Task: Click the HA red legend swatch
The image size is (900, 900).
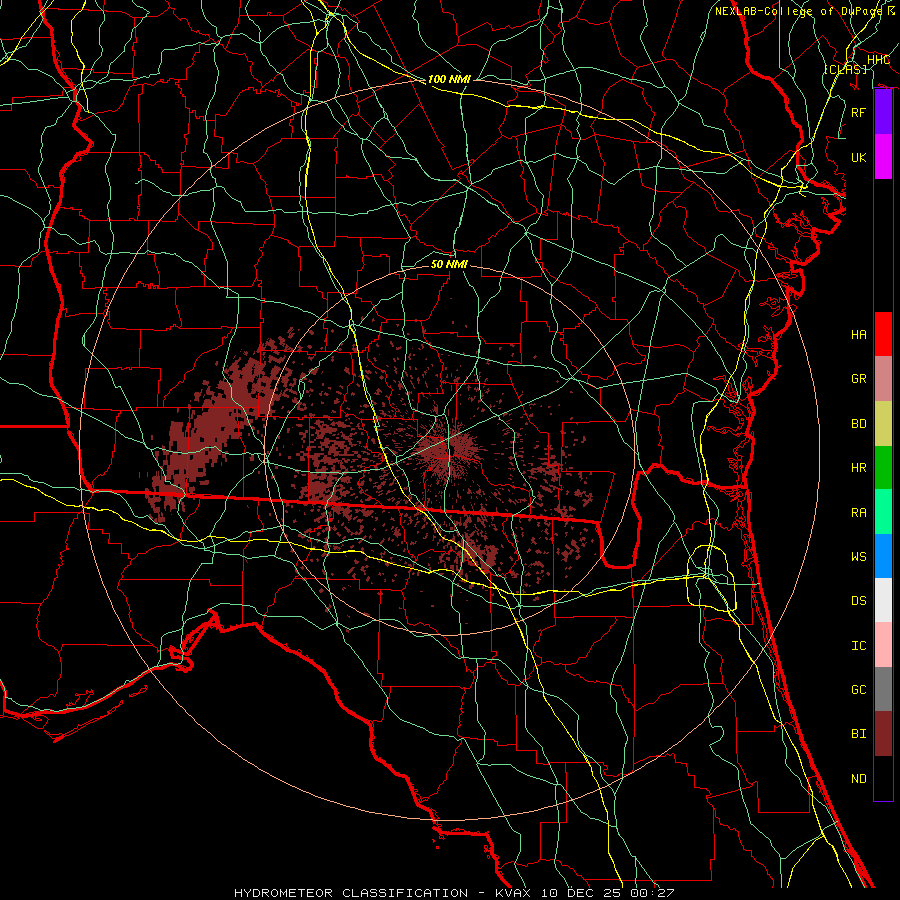Action: click(x=883, y=334)
